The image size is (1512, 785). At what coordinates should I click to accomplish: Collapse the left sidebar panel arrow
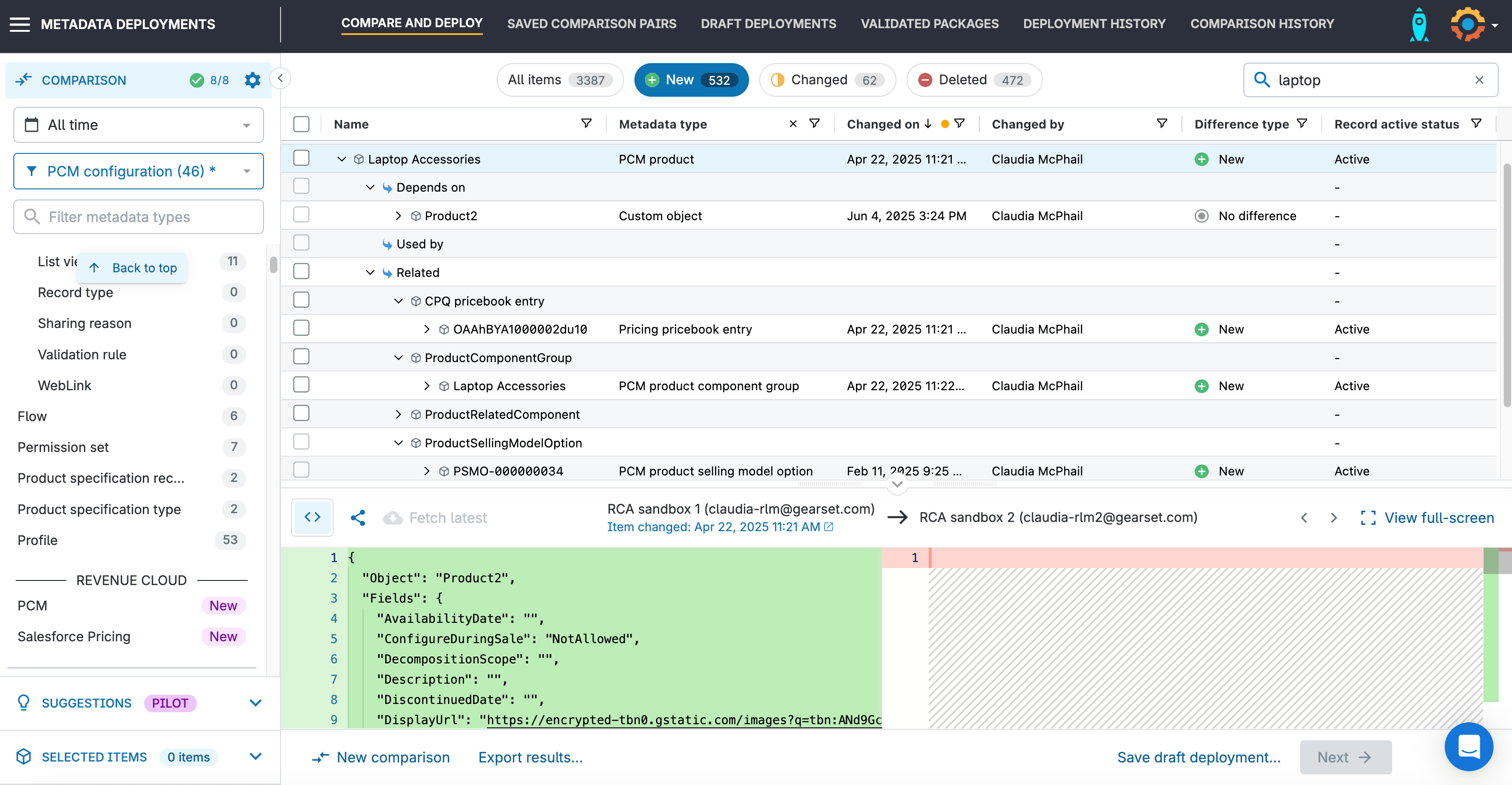[x=281, y=78]
